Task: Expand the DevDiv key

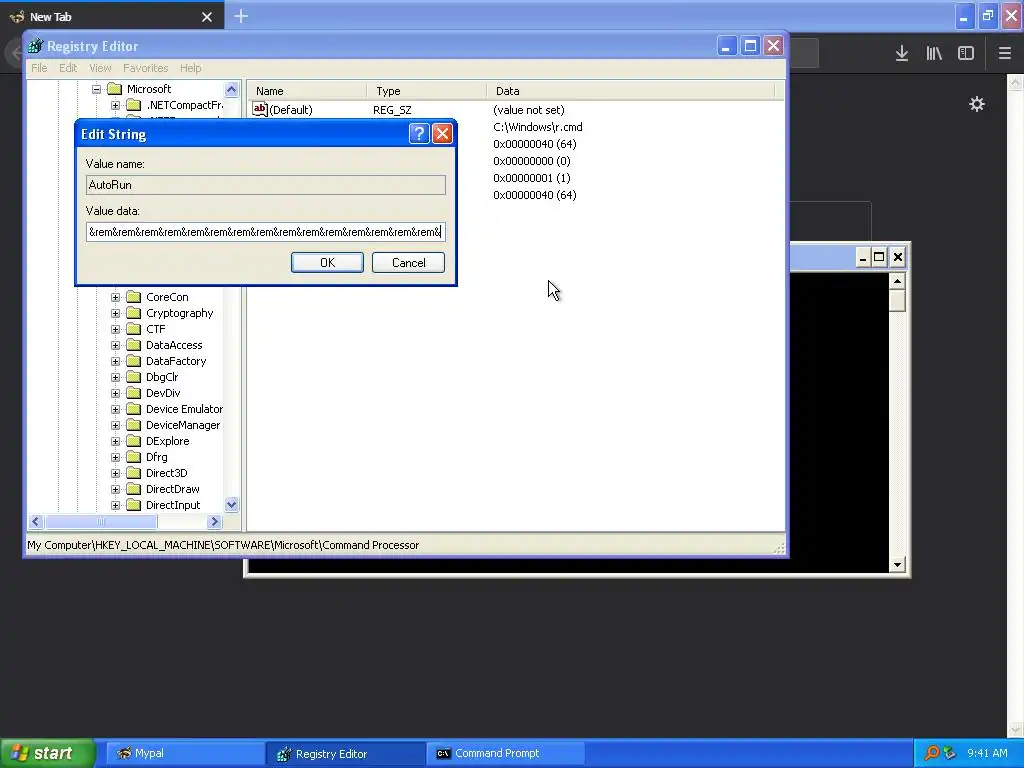Action: [x=116, y=393]
